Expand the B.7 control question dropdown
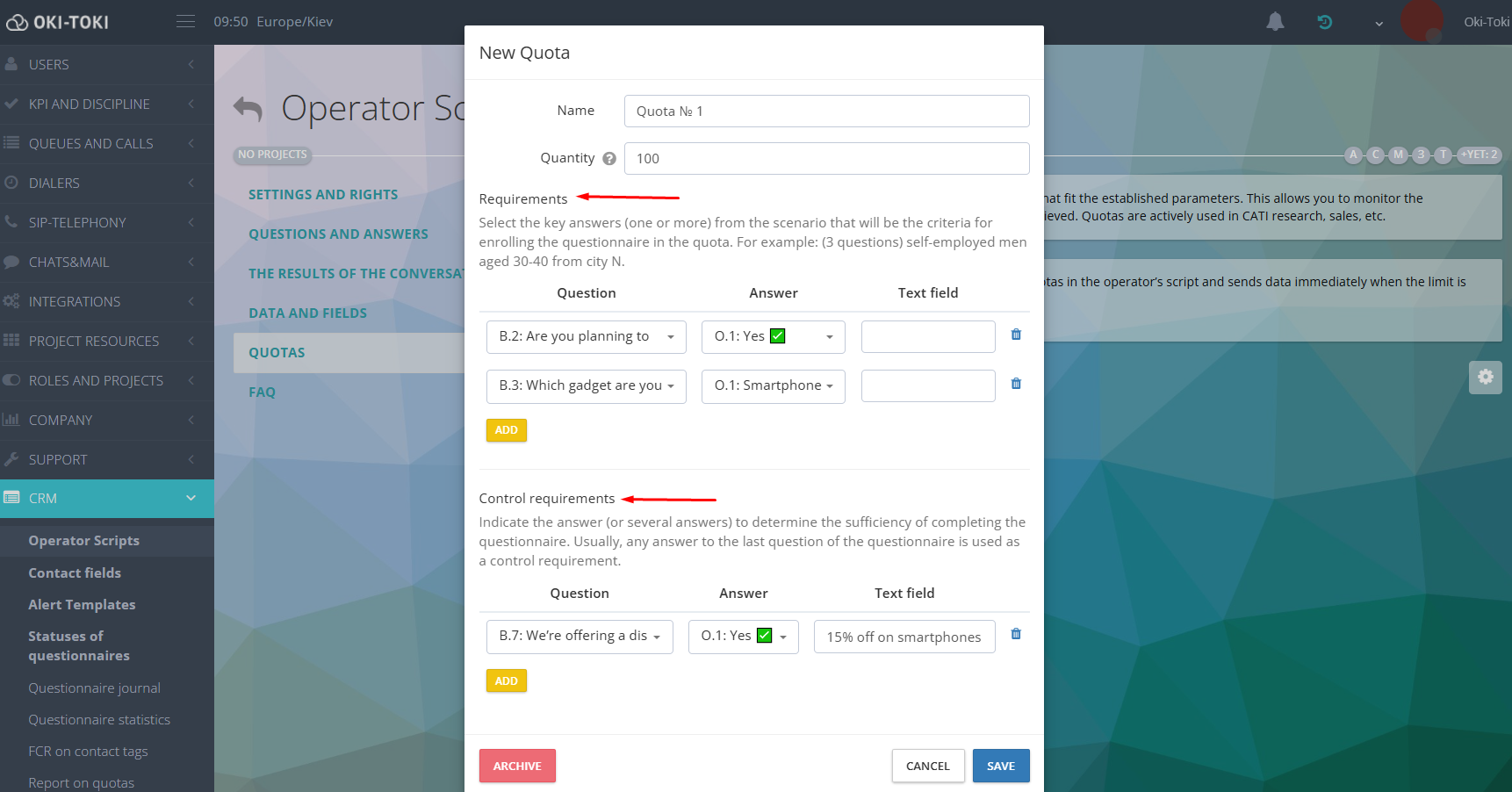 pos(580,637)
